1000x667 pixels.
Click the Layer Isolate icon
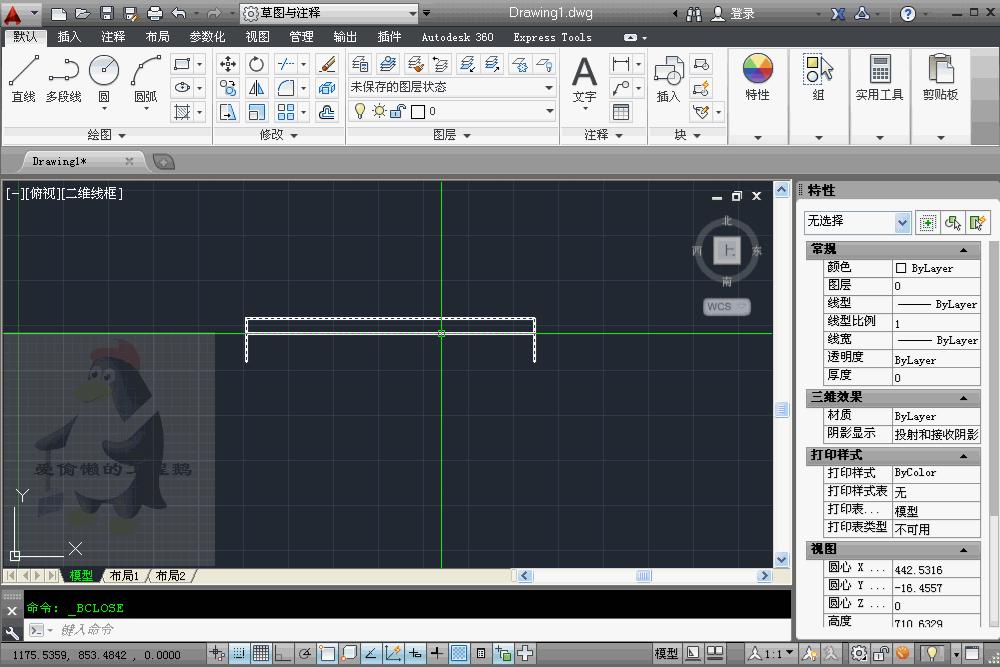click(467, 64)
